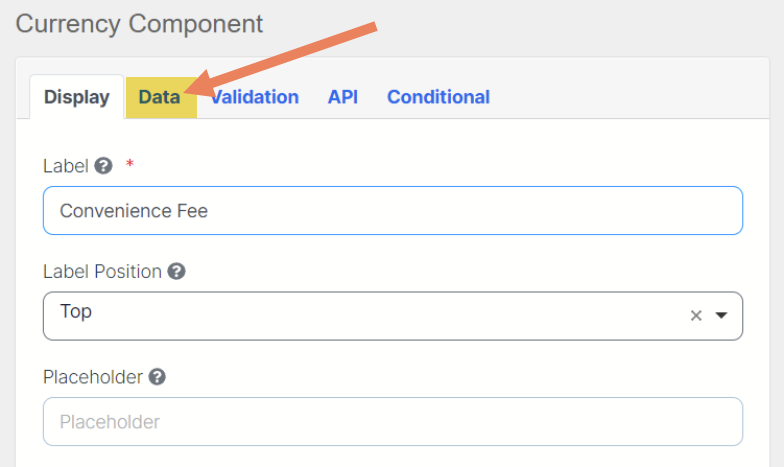
Task: Clear the Label Position selection with the x
Action: (696, 316)
